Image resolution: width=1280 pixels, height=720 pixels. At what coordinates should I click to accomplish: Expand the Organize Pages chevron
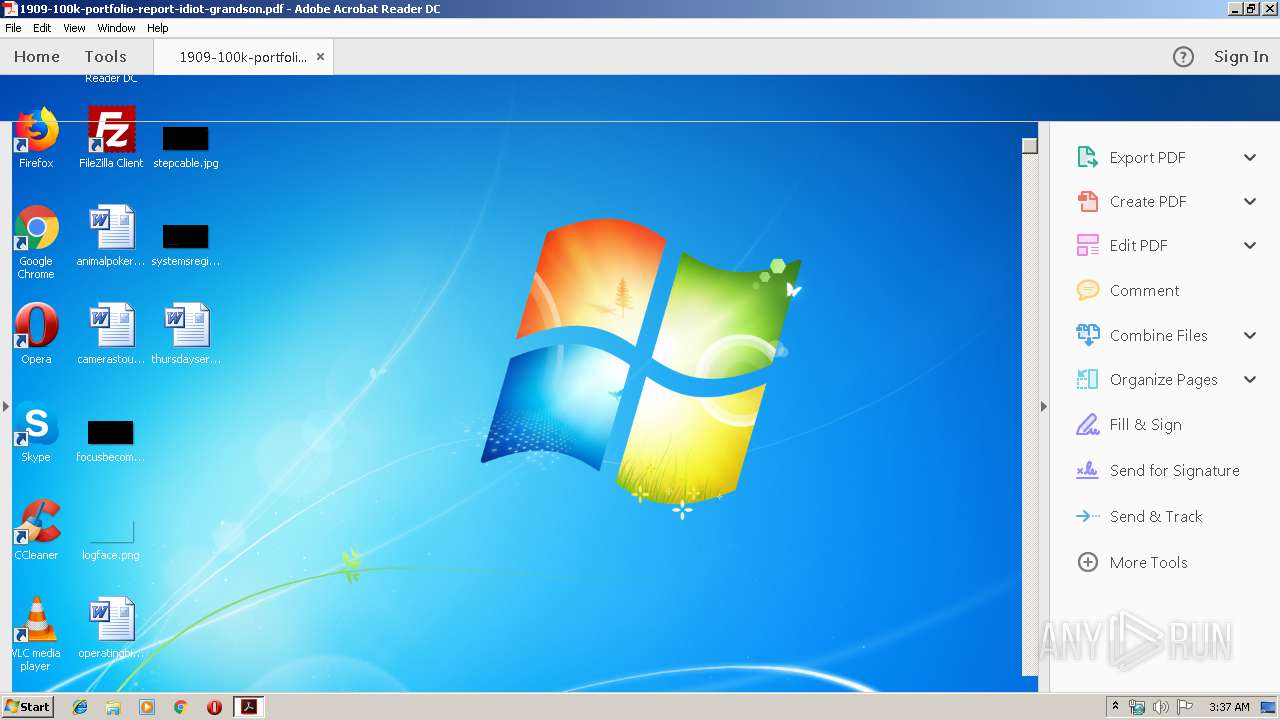coord(1250,379)
